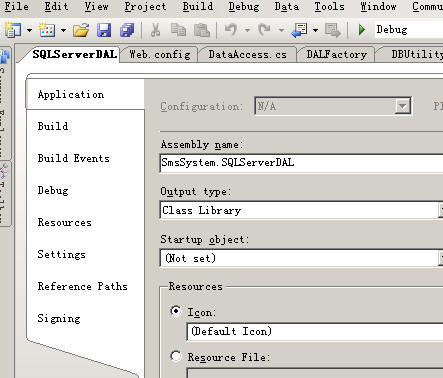Viewport: 443px width, 378px height.
Task: Select the Application properties page
Action: click(x=85, y=94)
